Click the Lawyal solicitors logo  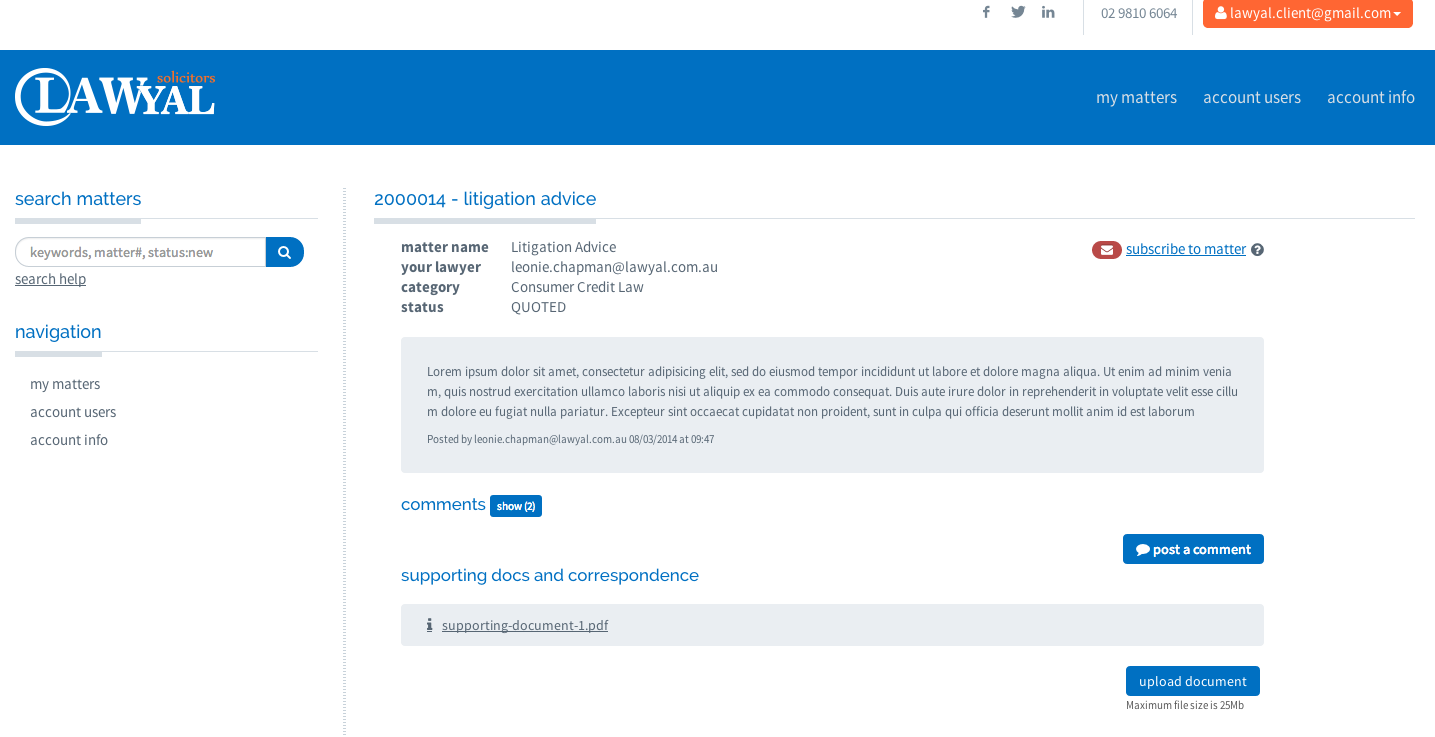coord(115,97)
